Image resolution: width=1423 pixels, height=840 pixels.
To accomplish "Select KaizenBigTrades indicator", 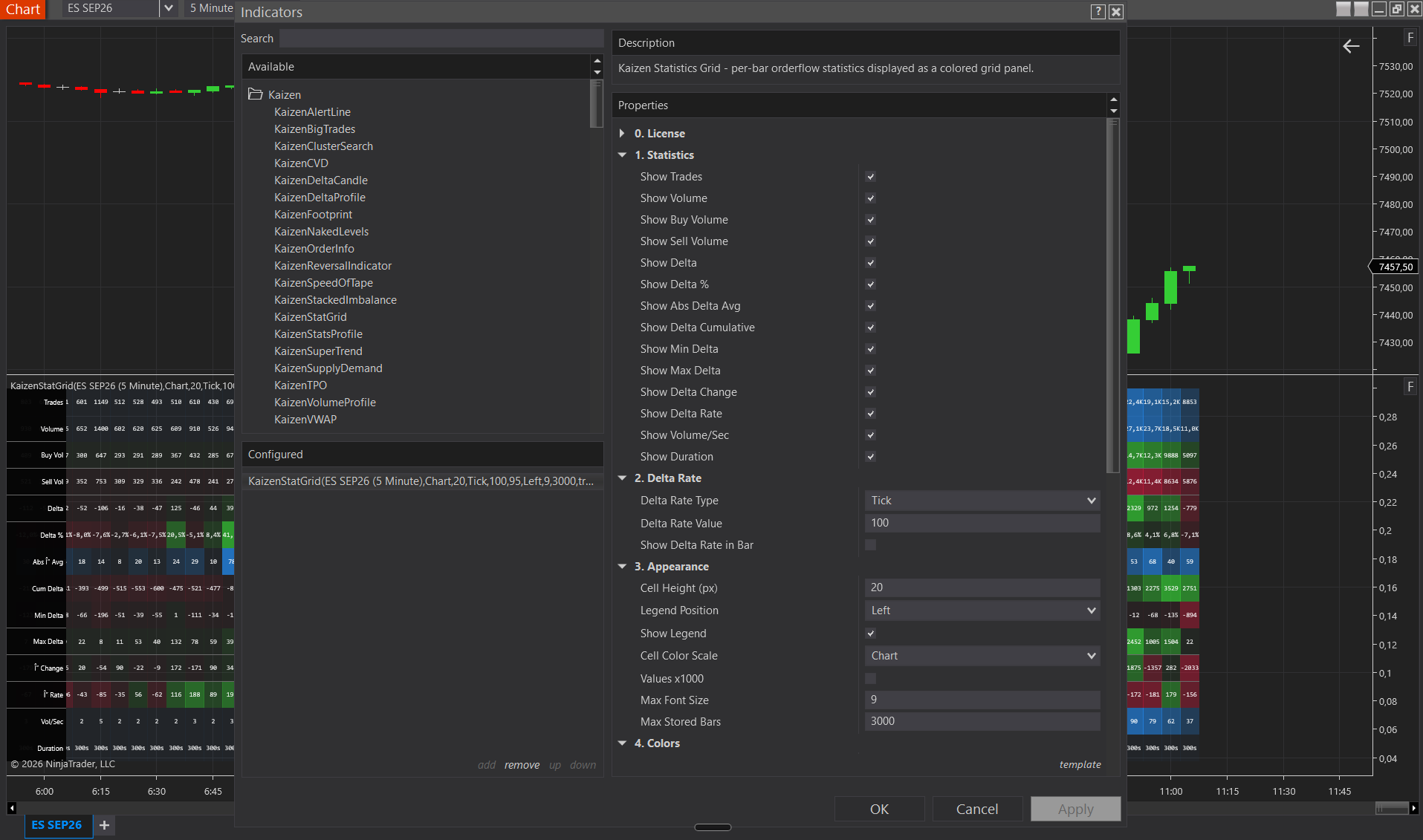I will tap(314, 129).
